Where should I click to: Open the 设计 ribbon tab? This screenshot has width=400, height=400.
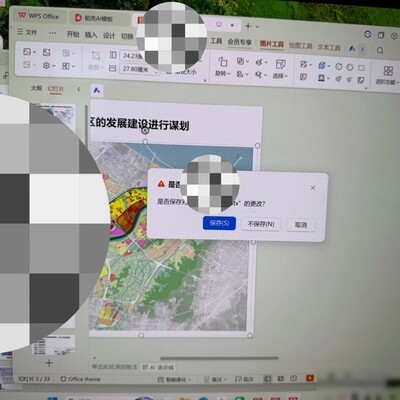pos(109,35)
